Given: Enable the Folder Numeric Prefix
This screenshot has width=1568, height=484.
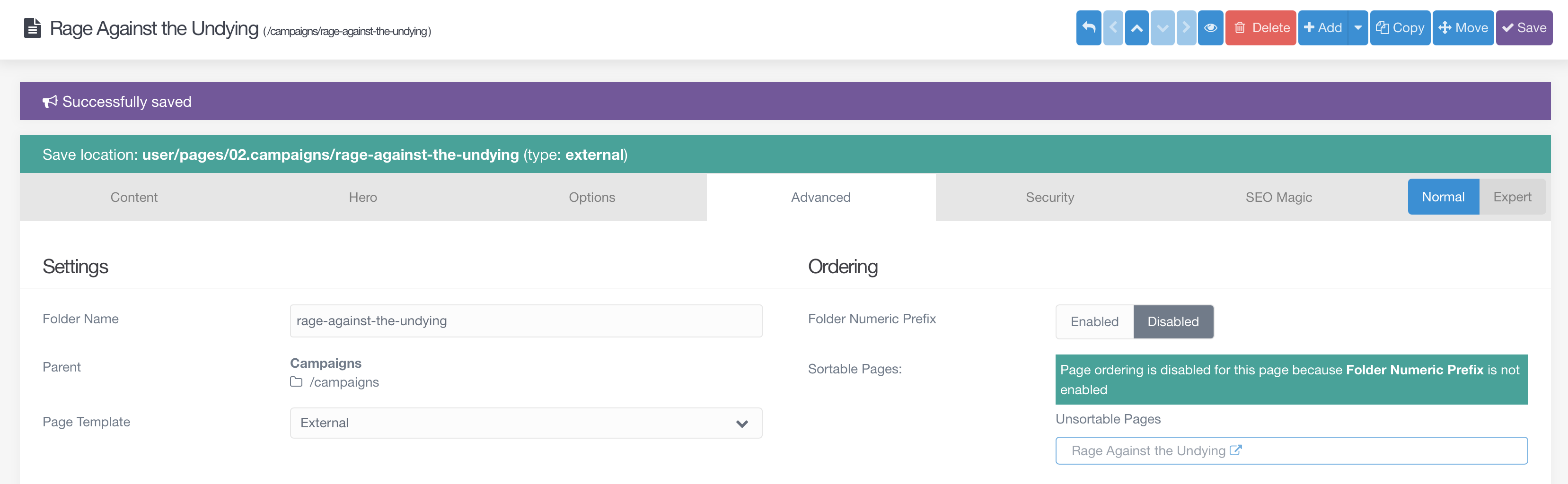Looking at the screenshot, I should pos(1094,322).
